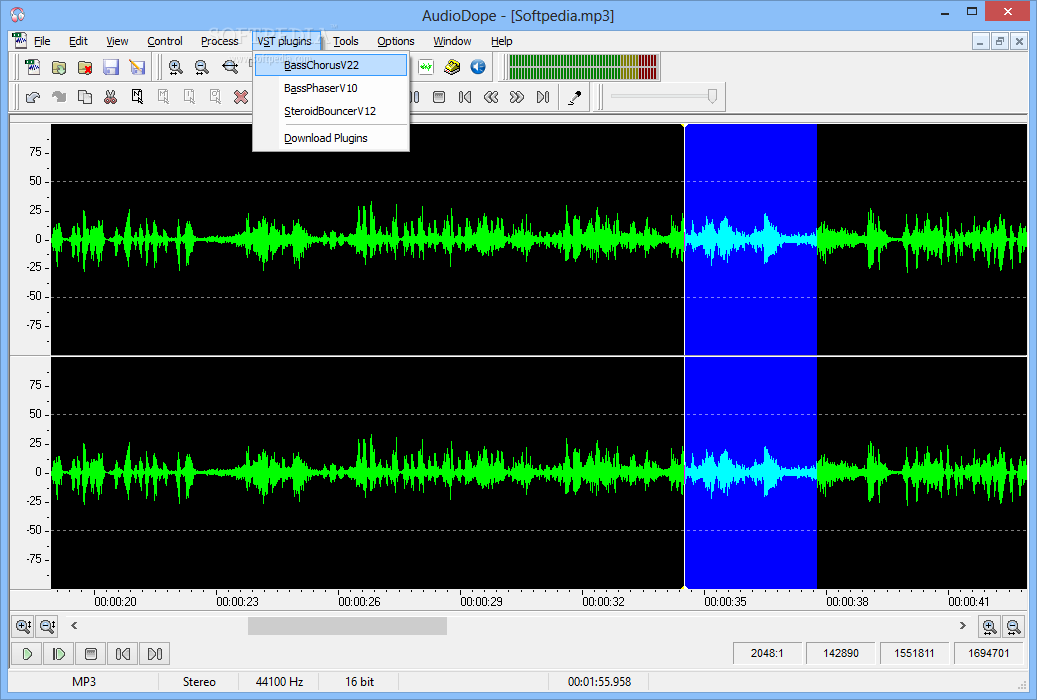Go to end with the bottom transport button

(155, 654)
